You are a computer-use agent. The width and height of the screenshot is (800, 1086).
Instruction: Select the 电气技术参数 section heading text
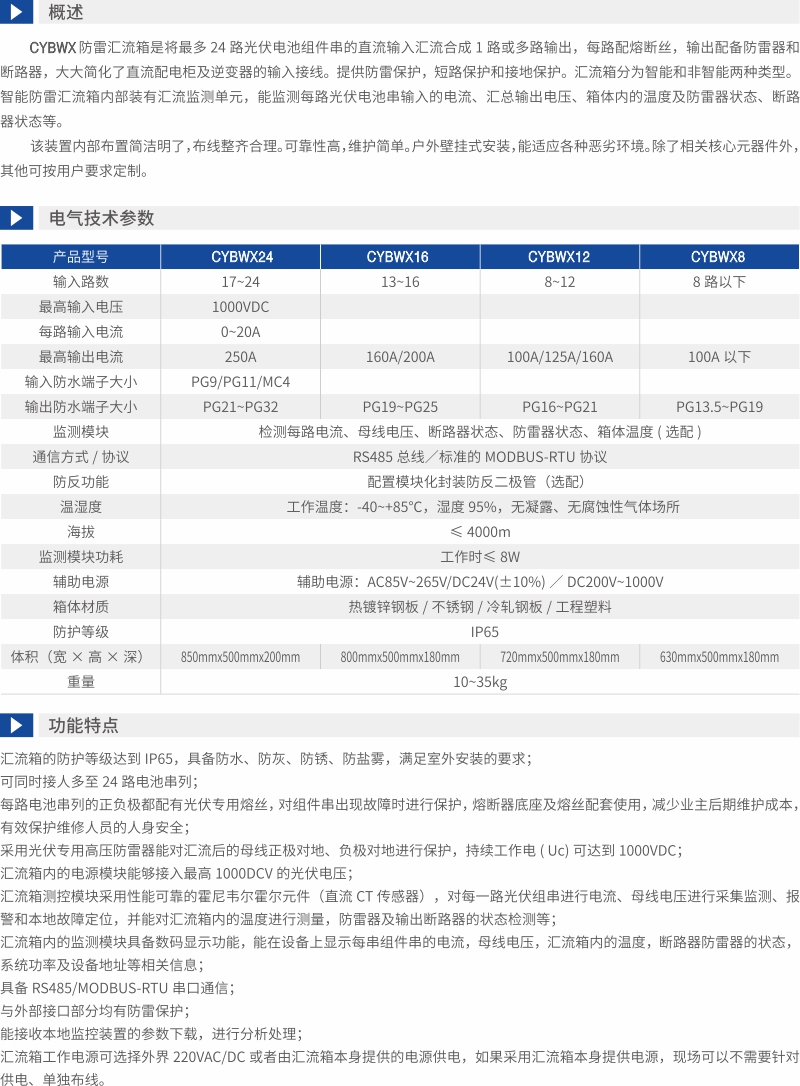[x=101, y=218]
